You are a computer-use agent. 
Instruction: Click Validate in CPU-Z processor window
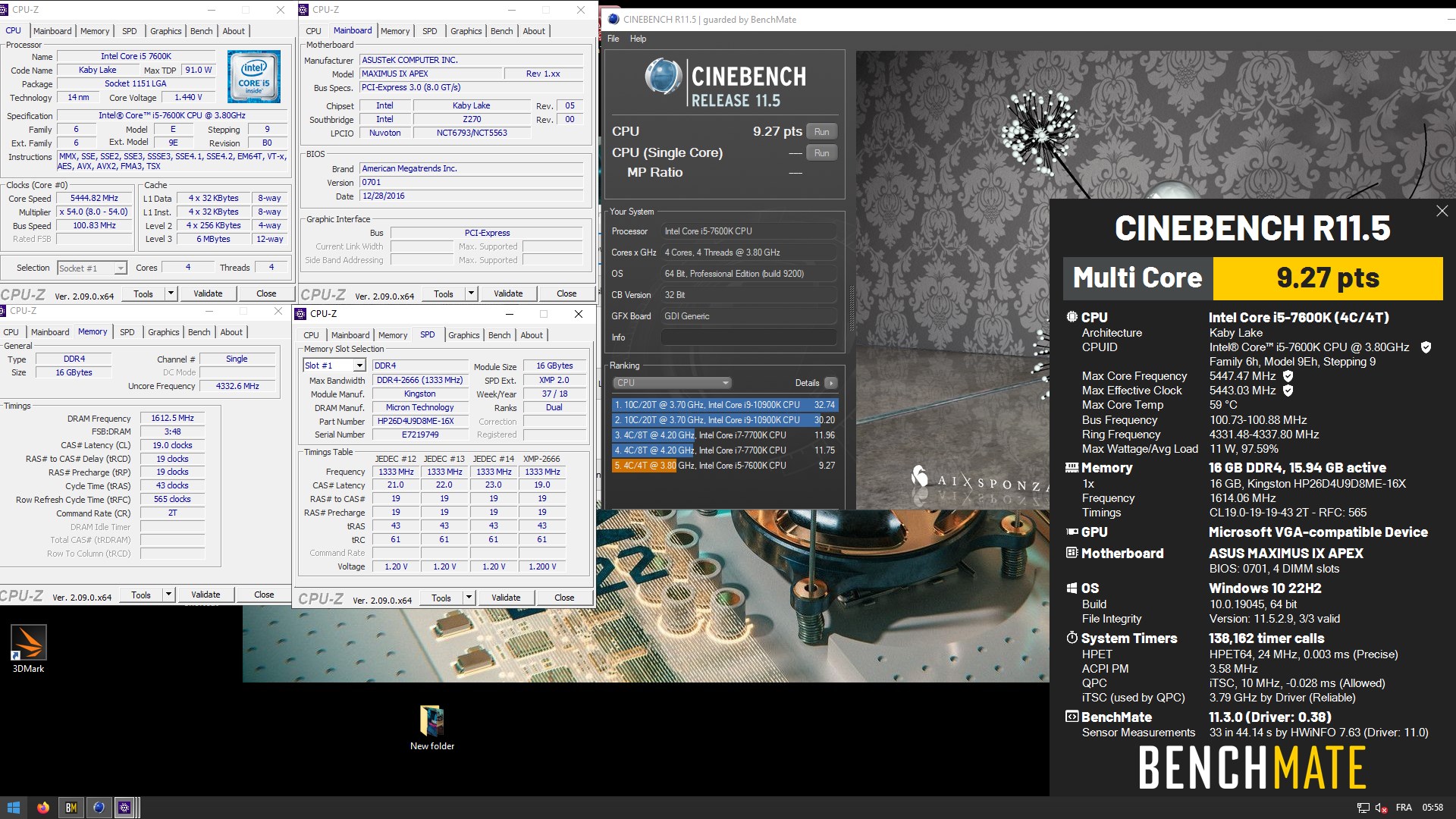pyautogui.click(x=208, y=293)
